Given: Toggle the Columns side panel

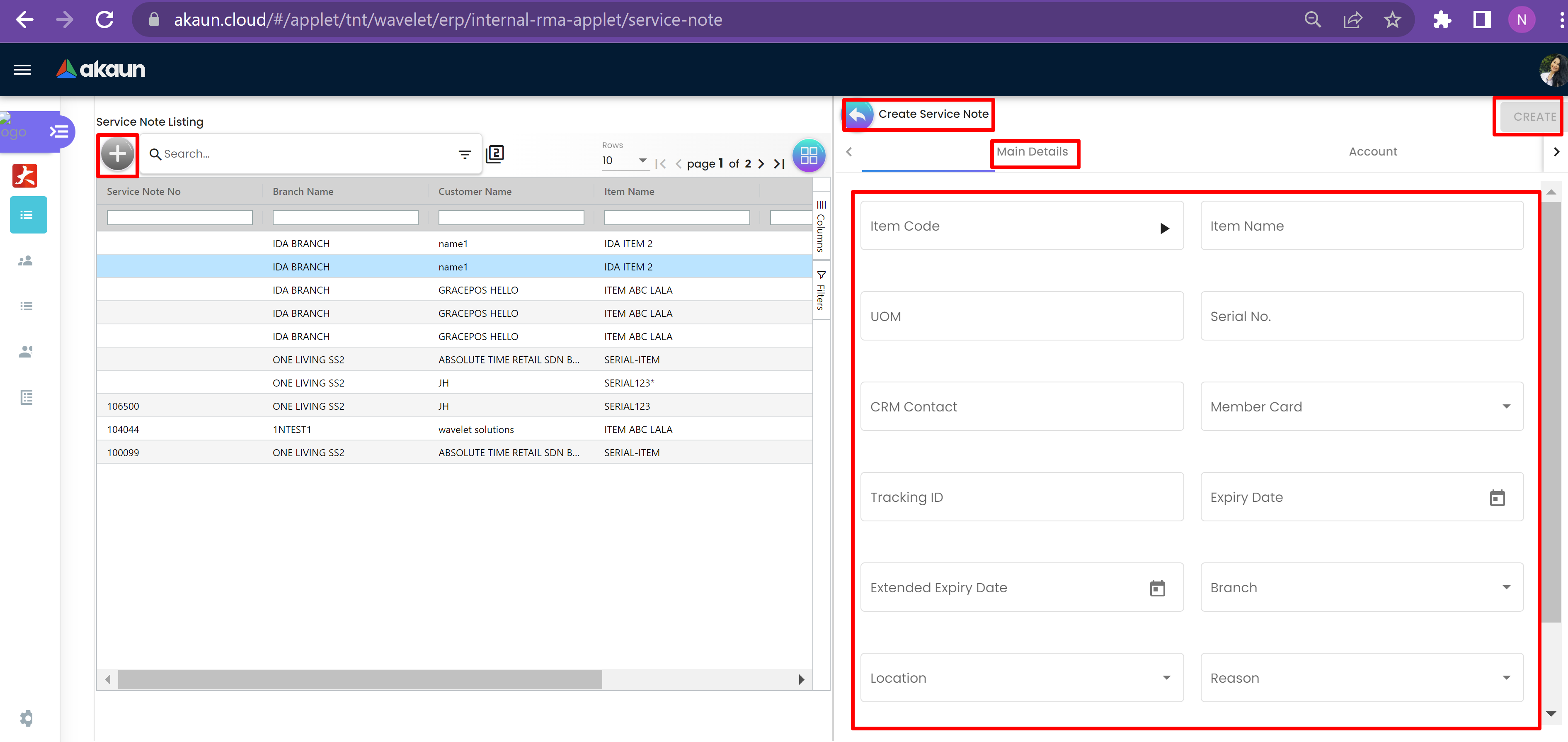Looking at the screenshot, I should pyautogui.click(x=821, y=226).
